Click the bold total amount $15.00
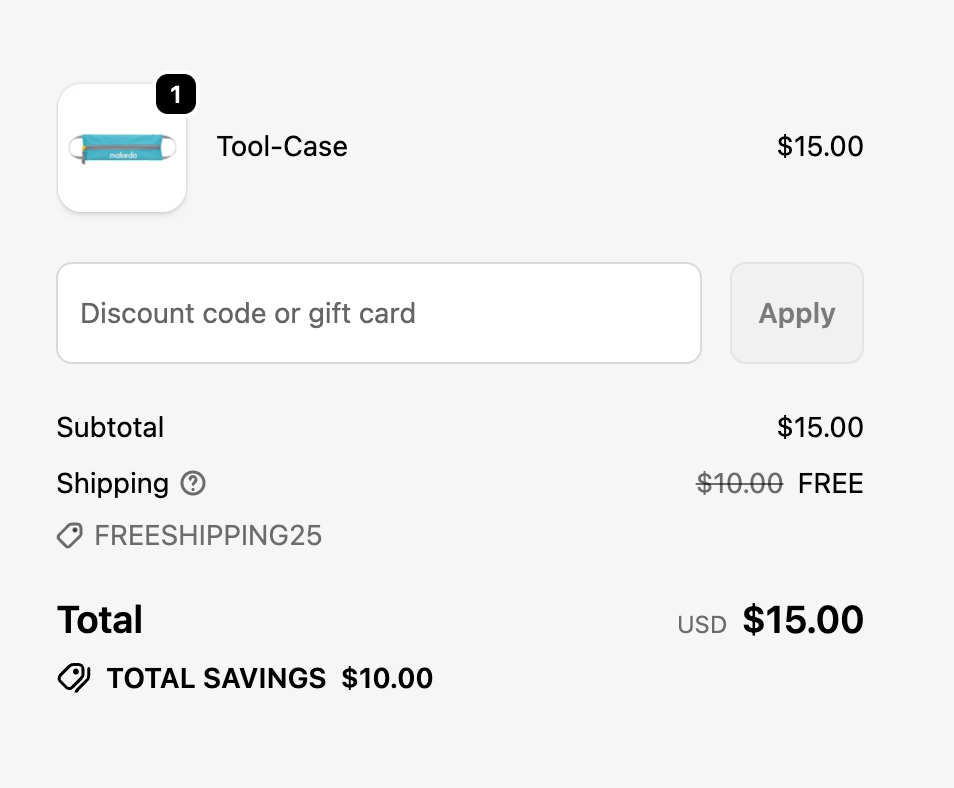Viewport: 954px width, 788px height. [803, 620]
